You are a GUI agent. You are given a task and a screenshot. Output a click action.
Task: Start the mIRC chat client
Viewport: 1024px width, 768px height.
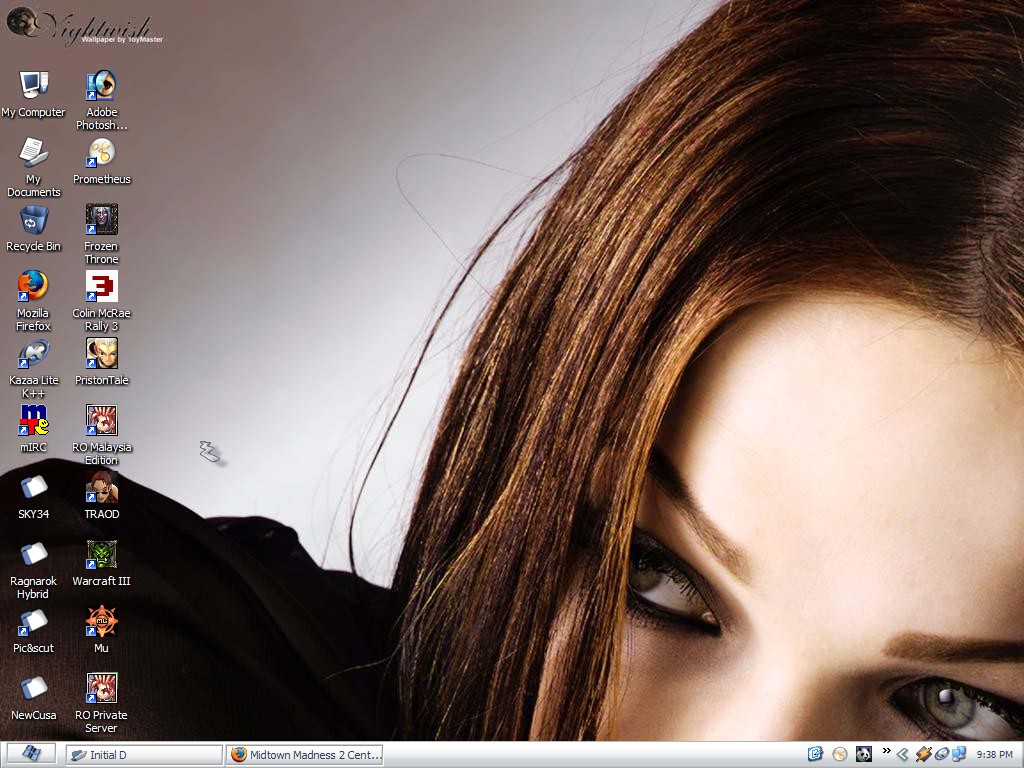[33, 421]
